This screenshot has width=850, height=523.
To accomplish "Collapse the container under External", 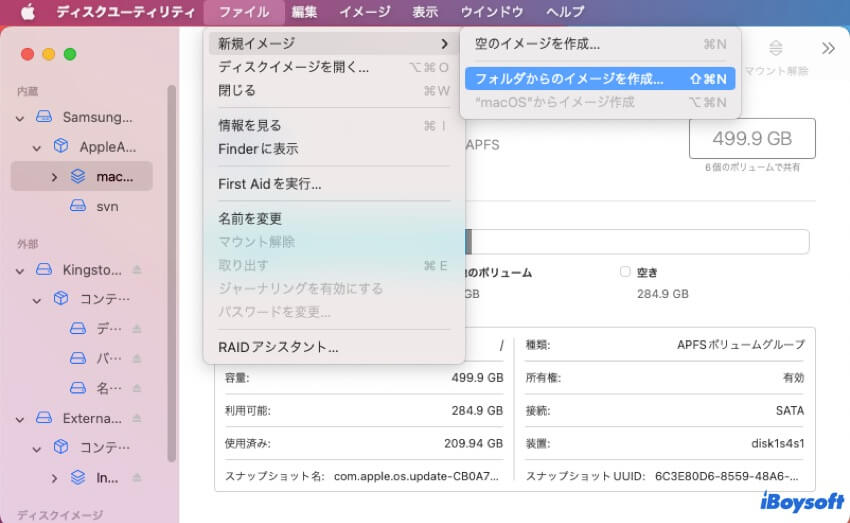I will 37,448.
